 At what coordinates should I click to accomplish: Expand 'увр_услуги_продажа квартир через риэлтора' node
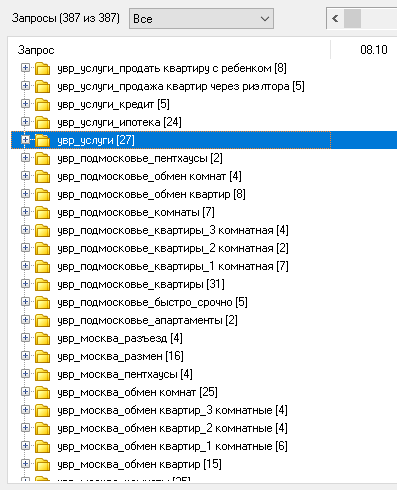25,86
